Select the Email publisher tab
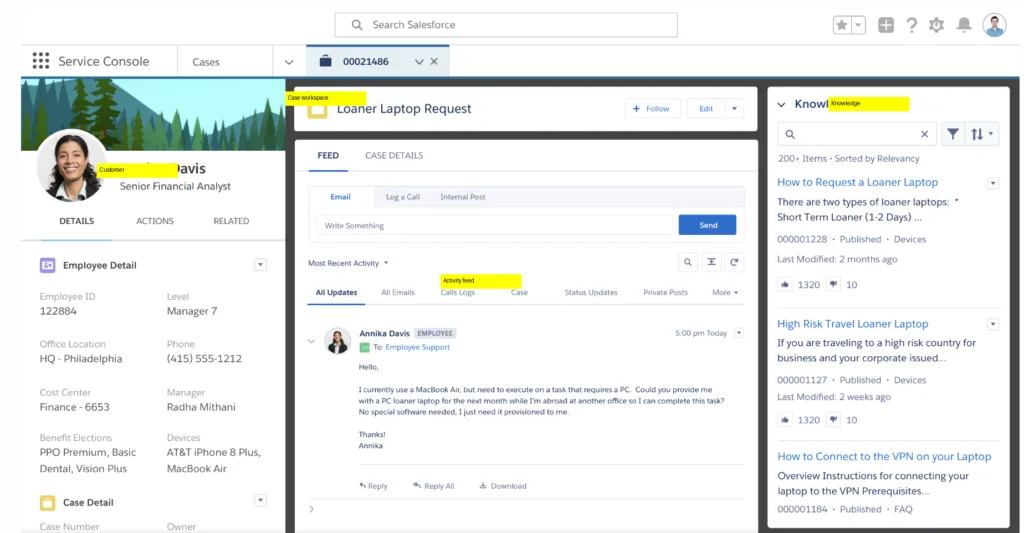Screen dimensions: 1024x533 (x=340, y=197)
